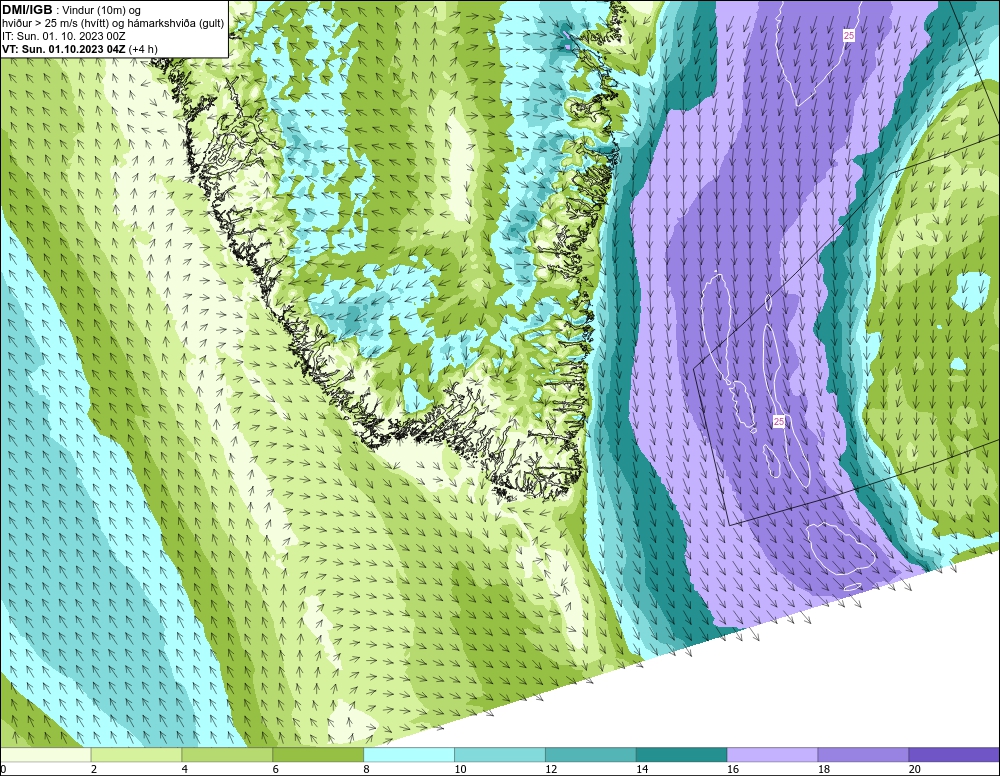Click the 'VT: Sun. 01.10.2023 04Z' line
The image size is (1000, 776).
point(80,49)
